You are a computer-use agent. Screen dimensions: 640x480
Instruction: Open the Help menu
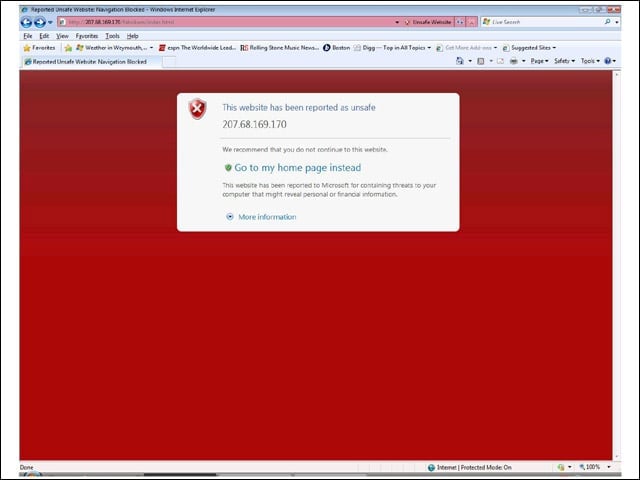coord(132,36)
